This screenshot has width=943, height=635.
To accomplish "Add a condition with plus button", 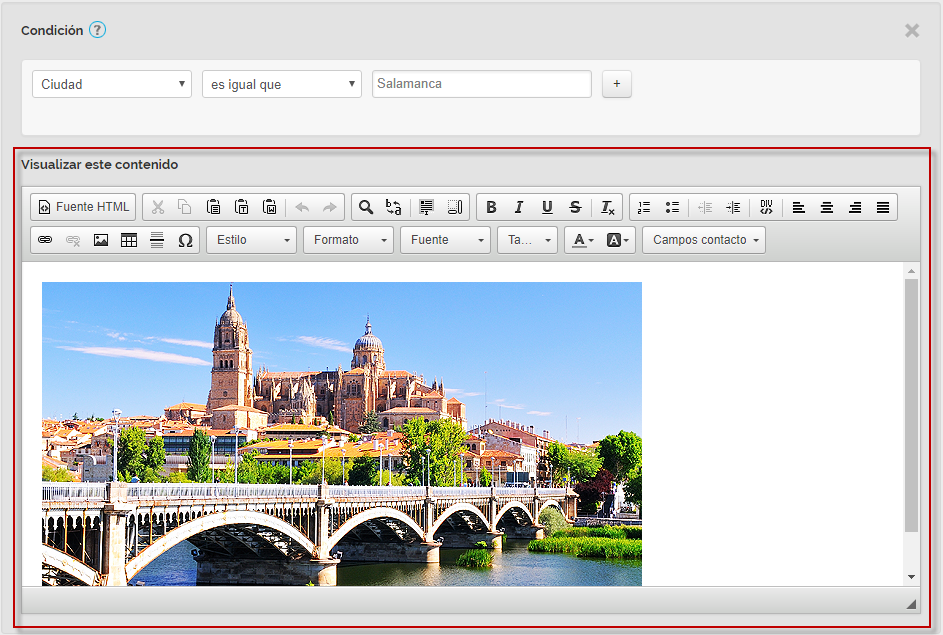I will click(x=616, y=84).
